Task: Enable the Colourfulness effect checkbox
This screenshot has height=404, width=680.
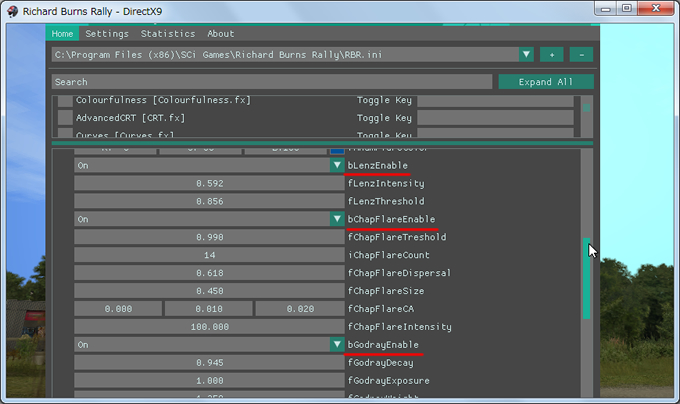Action: 65,101
